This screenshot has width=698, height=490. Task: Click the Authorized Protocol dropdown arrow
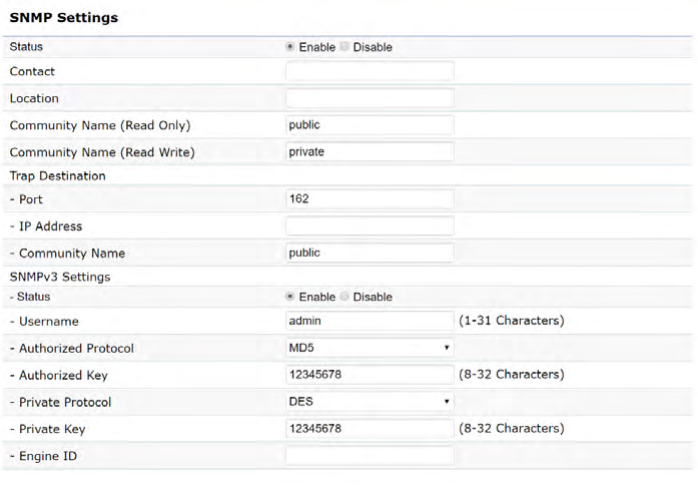(x=445, y=348)
